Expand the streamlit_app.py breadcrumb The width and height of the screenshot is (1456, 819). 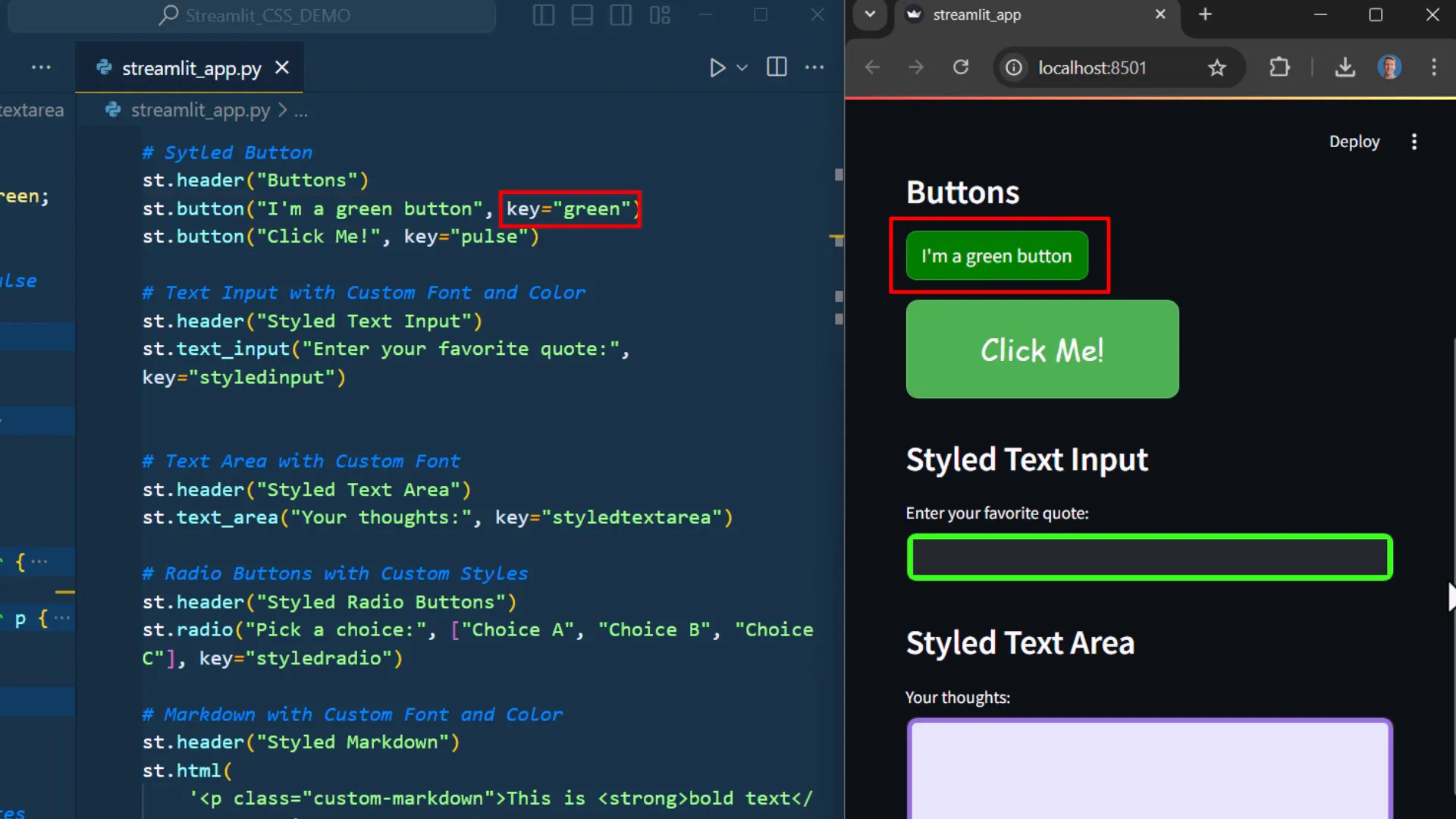[x=200, y=111]
